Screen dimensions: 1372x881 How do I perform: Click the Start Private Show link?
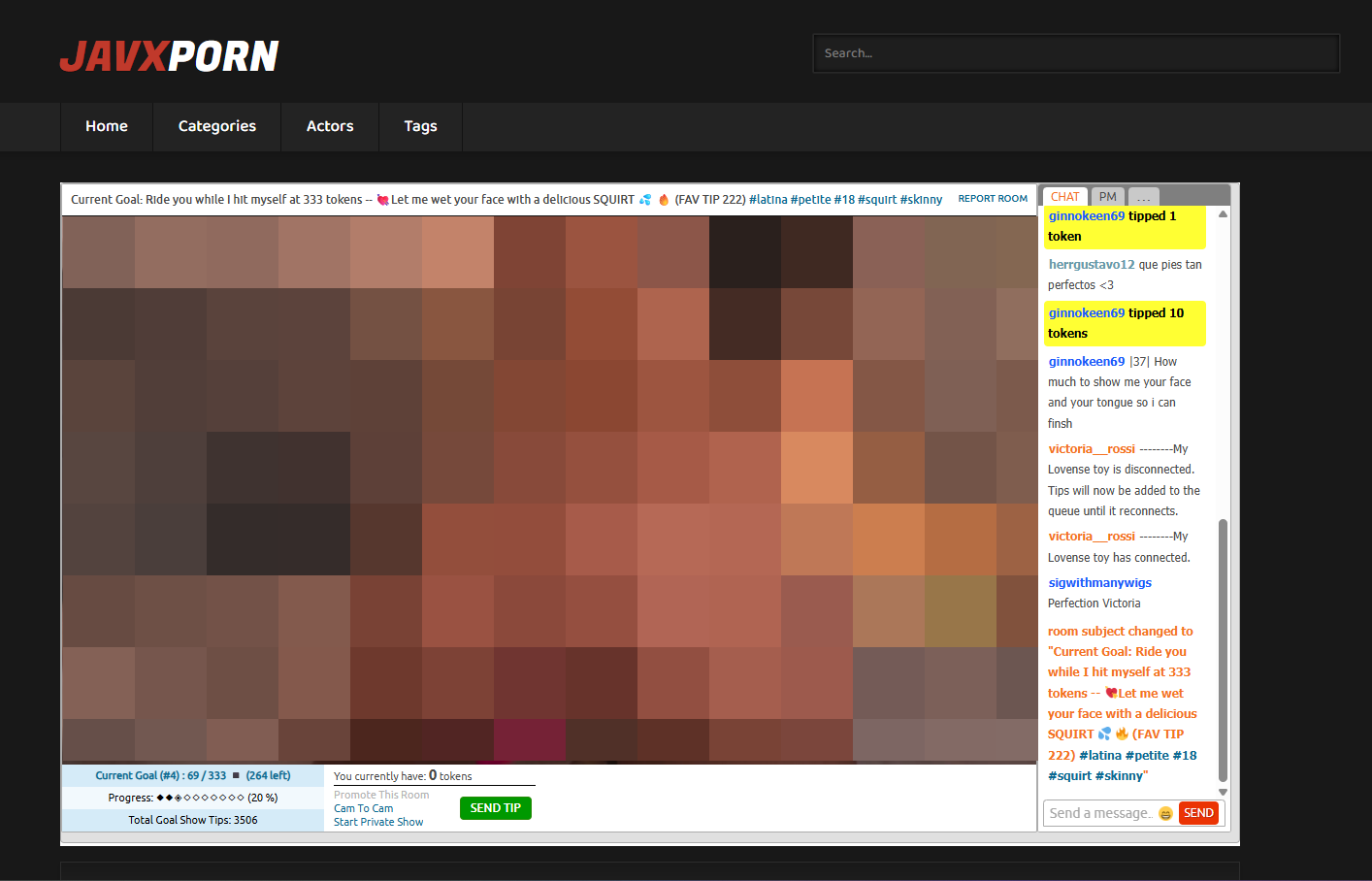tap(378, 822)
